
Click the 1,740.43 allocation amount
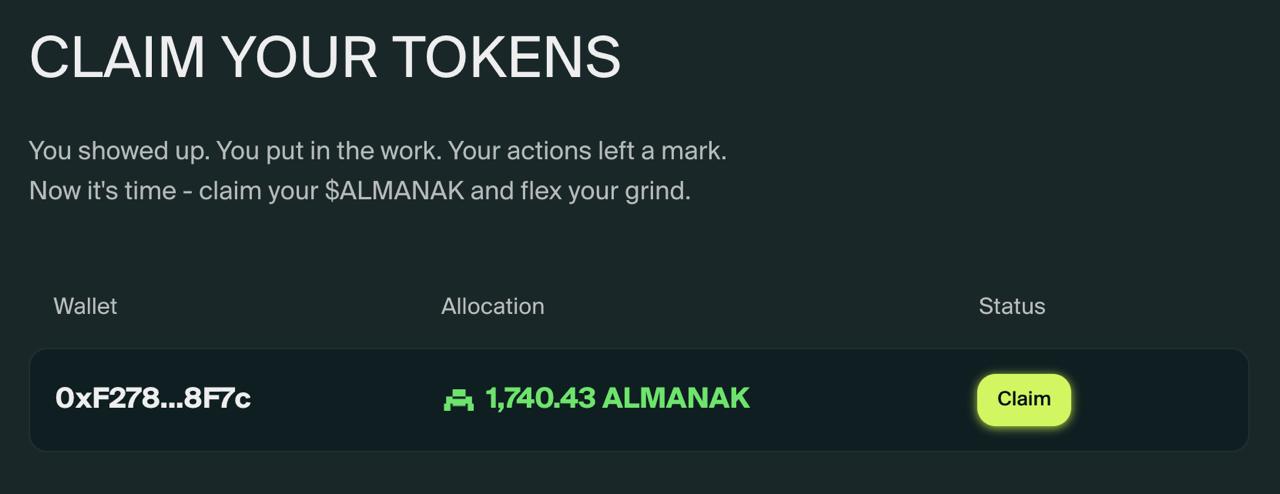coord(540,398)
